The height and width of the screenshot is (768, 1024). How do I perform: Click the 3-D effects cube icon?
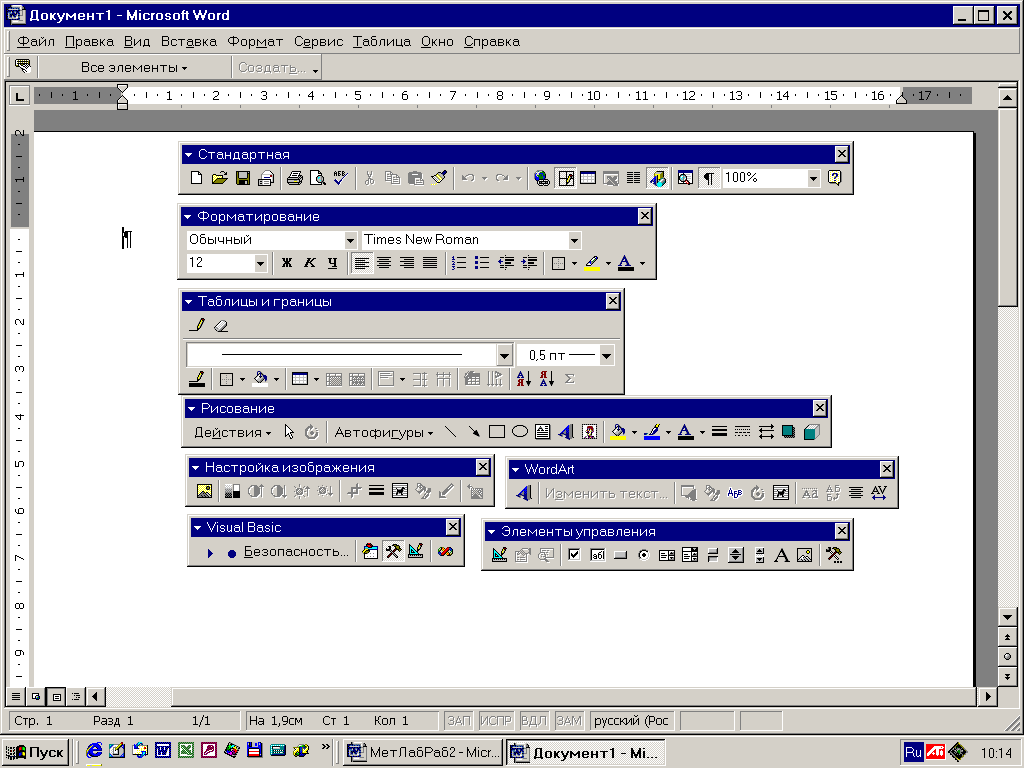pos(812,432)
